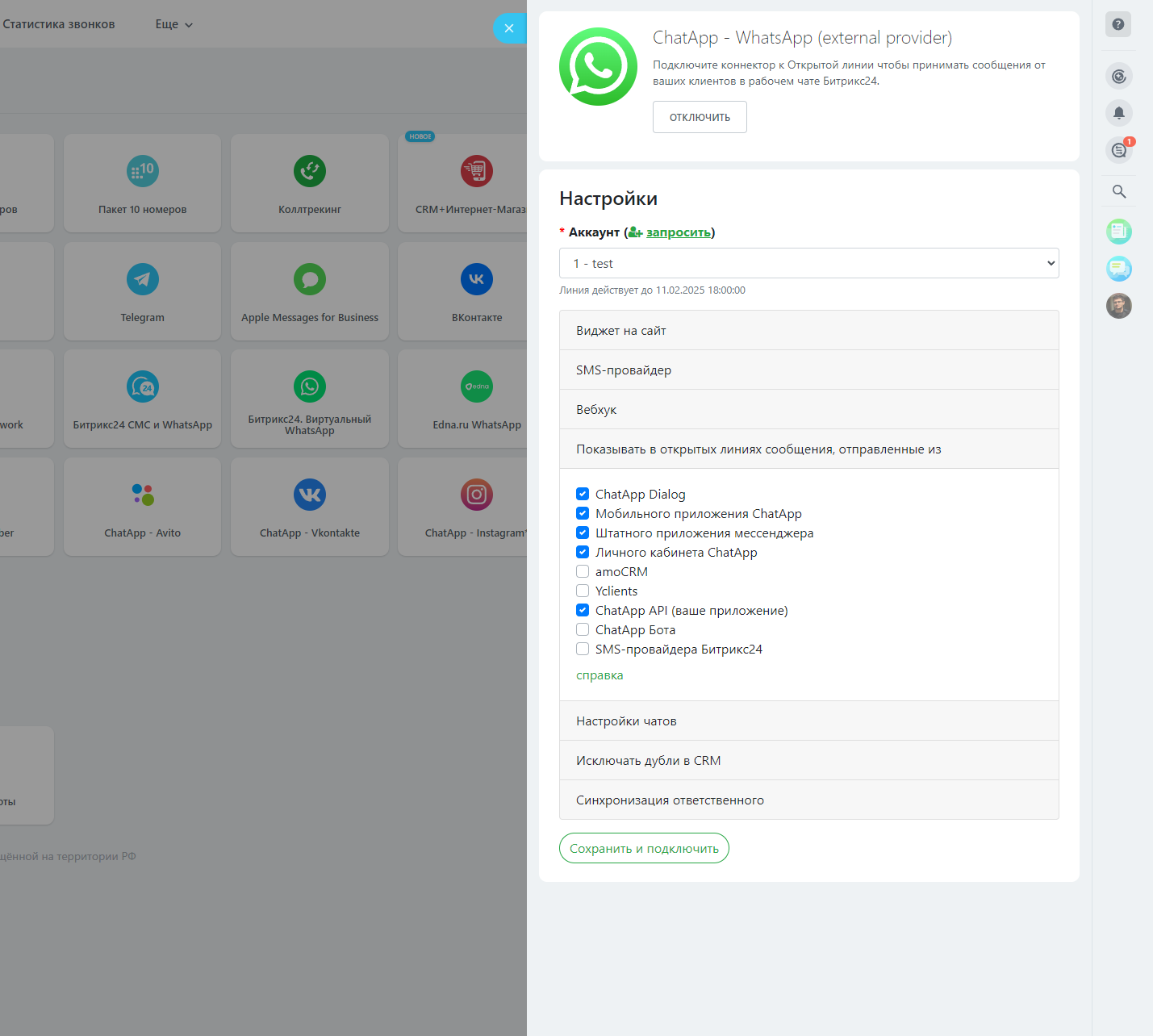Screen dimensions: 1153x1036
Task: Uncheck the ChatApp Dialog checkbox
Action: tap(583, 494)
